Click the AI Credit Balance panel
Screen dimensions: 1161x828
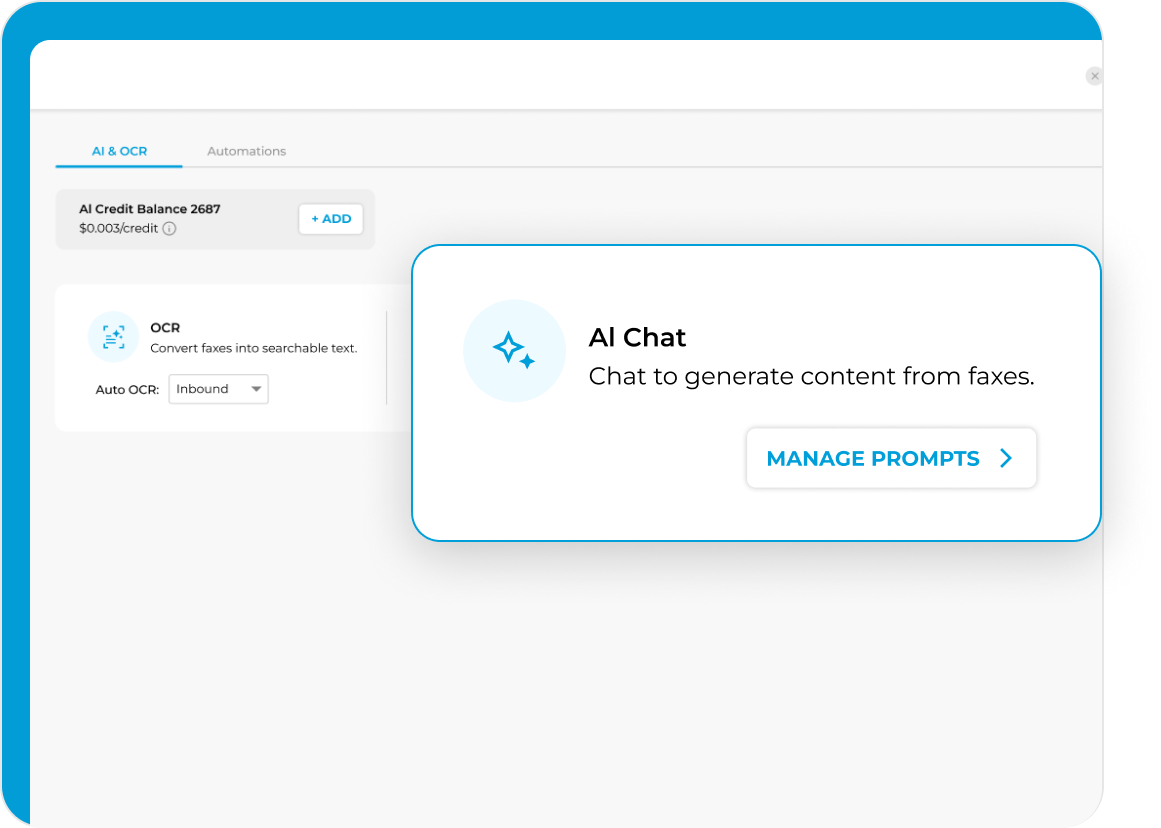(215, 218)
